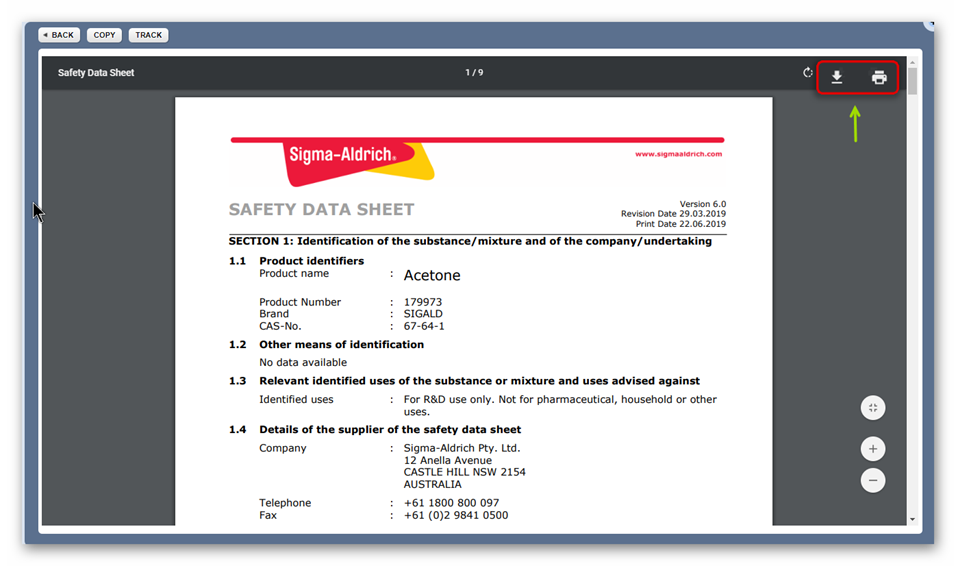Click the Sigma-Aldrich logo
Screen dimensions: 956x566
tap(358, 162)
